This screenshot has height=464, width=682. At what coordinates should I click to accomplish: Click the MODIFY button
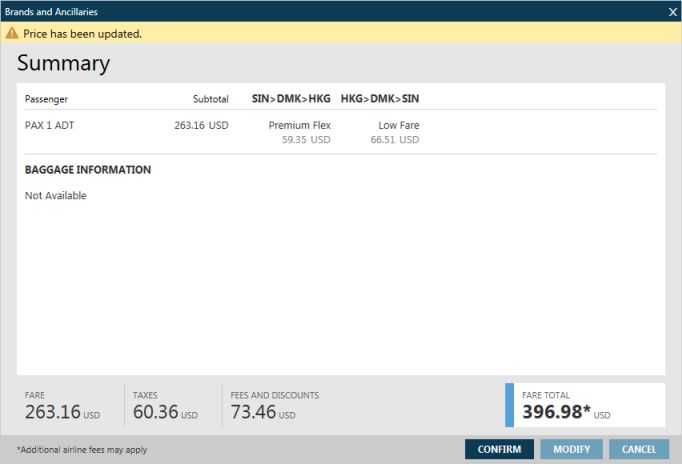tap(572, 449)
